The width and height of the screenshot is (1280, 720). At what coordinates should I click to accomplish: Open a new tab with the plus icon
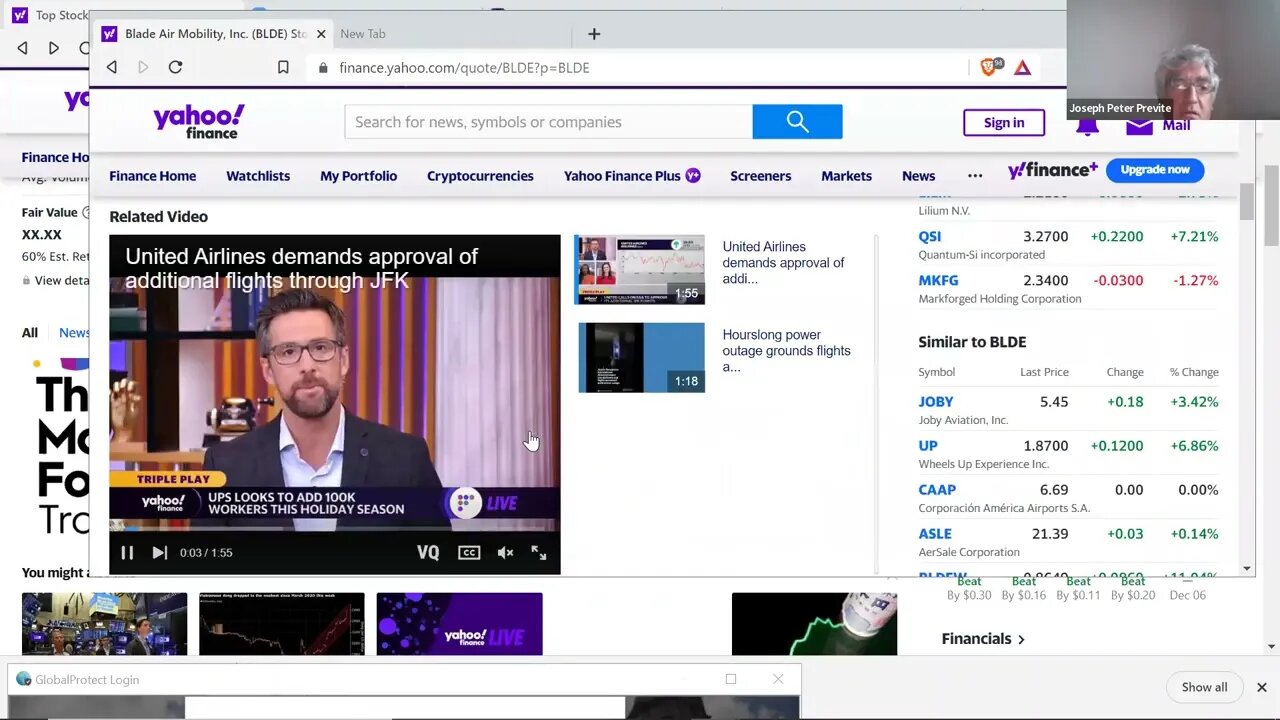(x=594, y=34)
